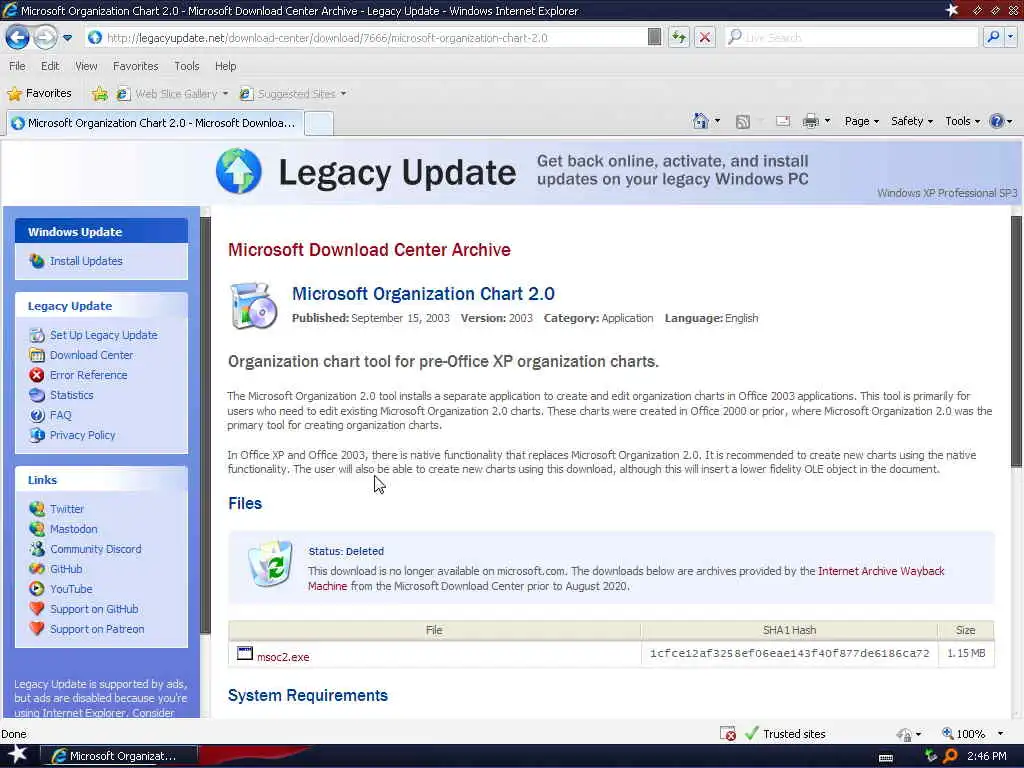Open the Help menu
This screenshot has width=1024, height=768.
(x=225, y=66)
